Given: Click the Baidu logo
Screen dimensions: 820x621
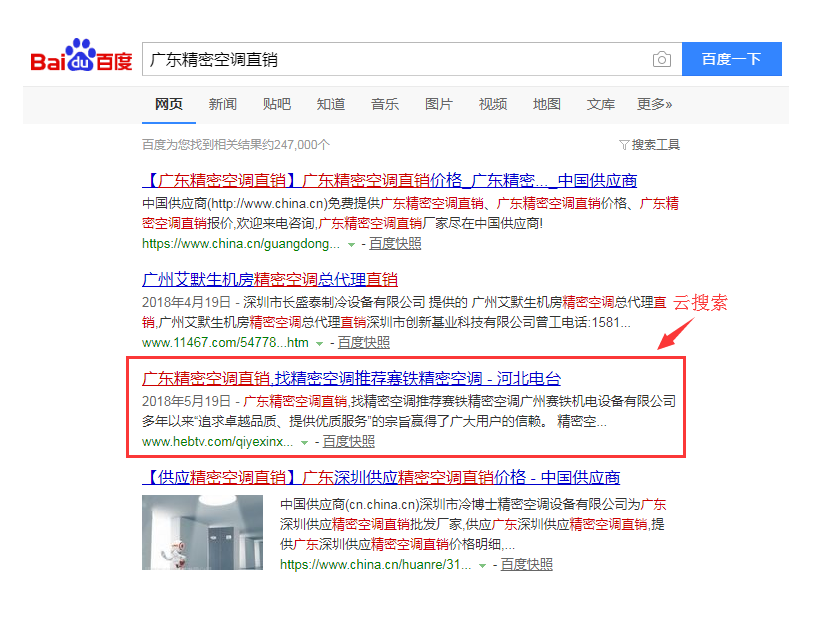Looking at the screenshot, I should [x=81, y=55].
